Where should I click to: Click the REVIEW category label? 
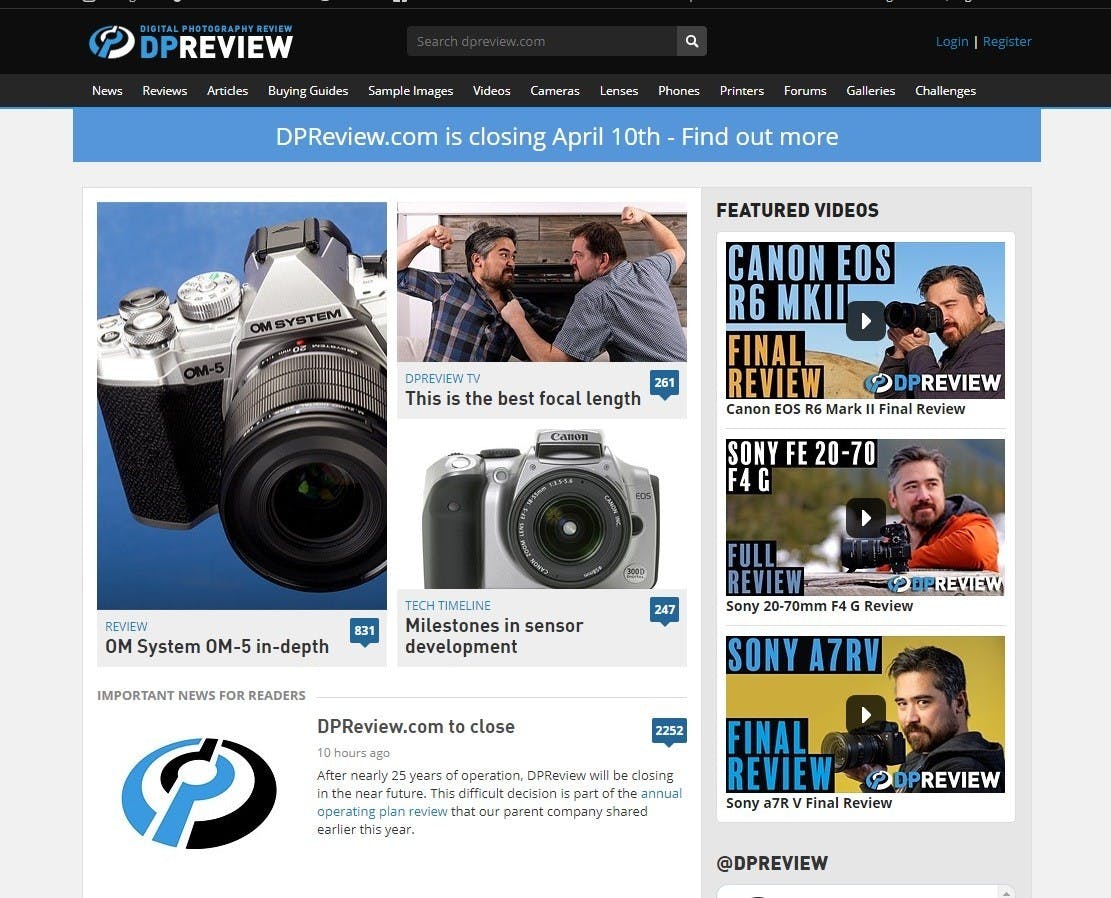tap(126, 627)
